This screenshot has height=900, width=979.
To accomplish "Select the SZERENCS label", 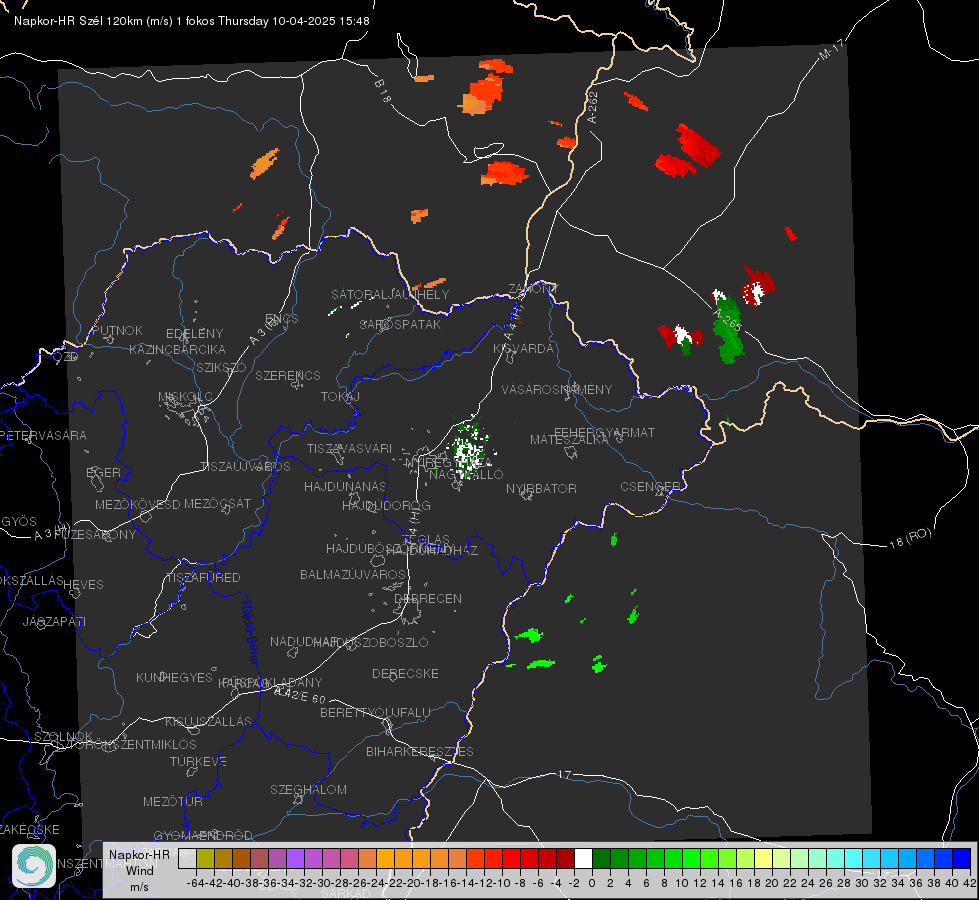I will point(288,375).
